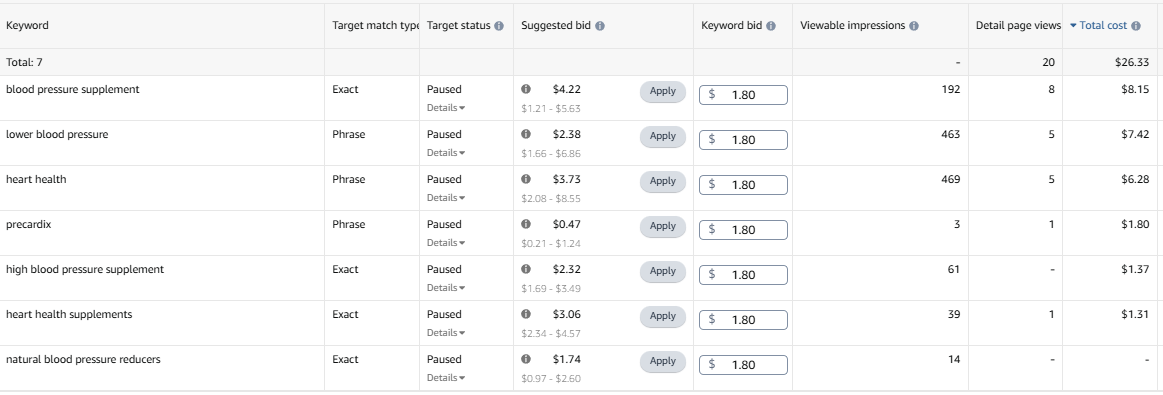
Task: Expand Details for high blood pressure supplement
Action: (x=446, y=288)
